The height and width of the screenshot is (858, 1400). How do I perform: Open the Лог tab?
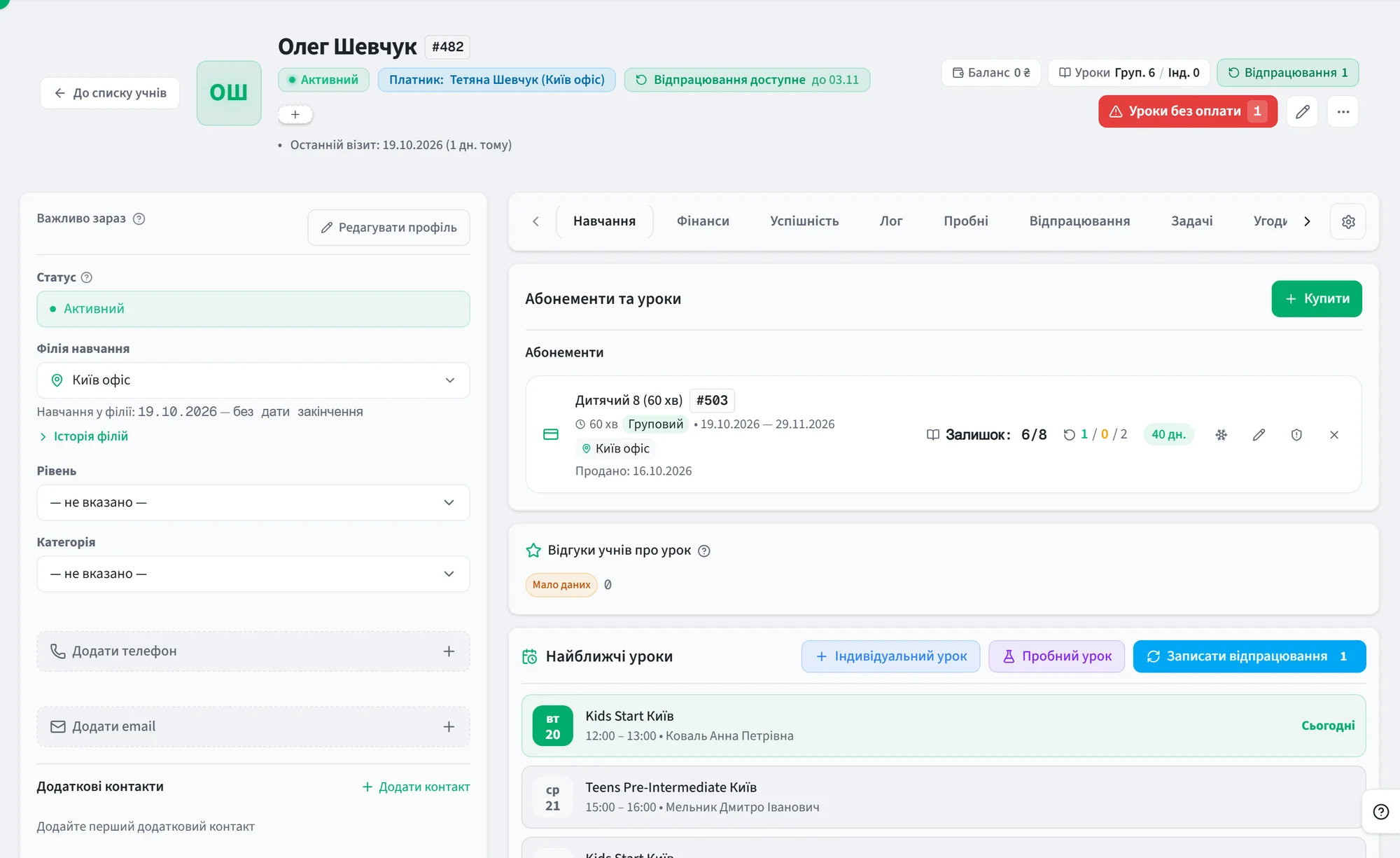(x=891, y=221)
